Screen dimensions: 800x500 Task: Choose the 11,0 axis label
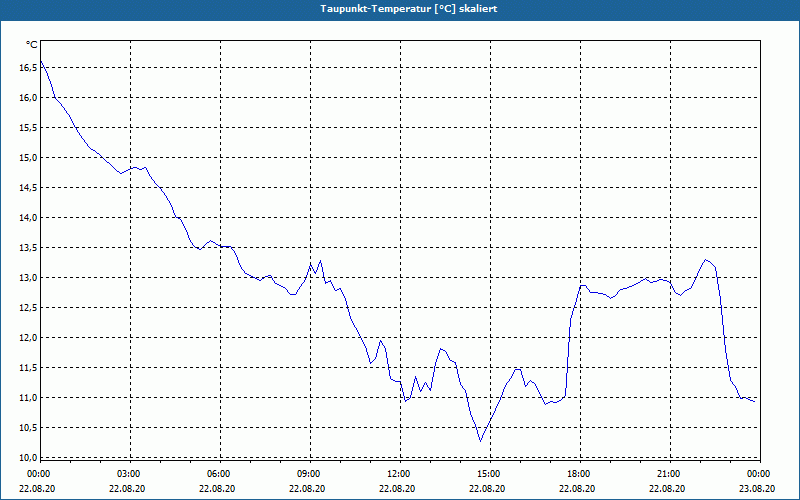pos(29,398)
